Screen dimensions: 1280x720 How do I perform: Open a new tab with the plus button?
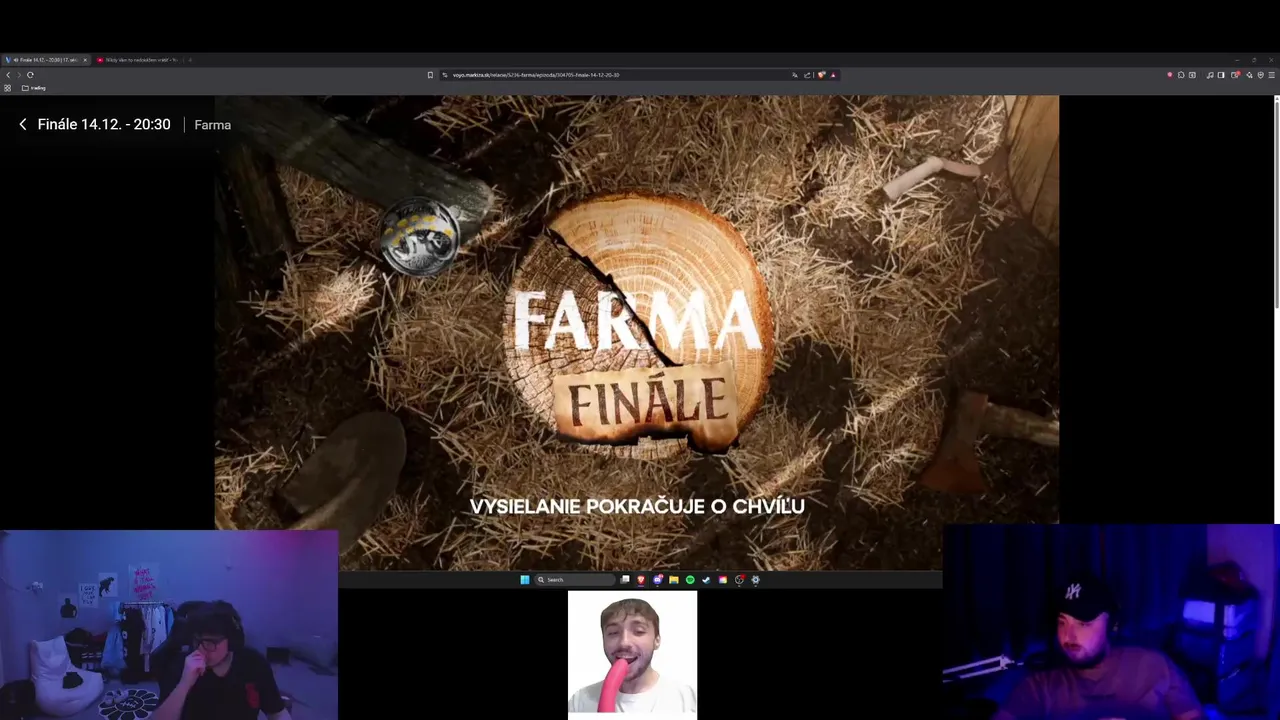point(190,60)
